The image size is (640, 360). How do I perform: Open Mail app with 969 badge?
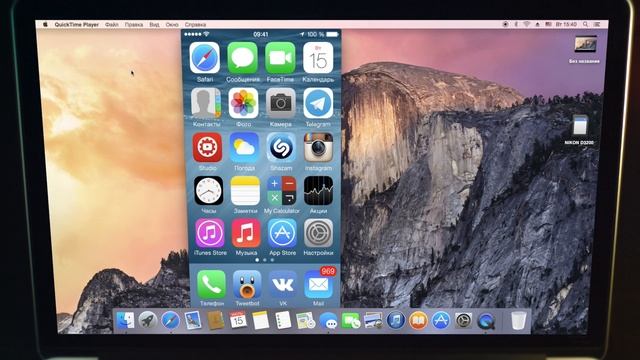point(319,284)
